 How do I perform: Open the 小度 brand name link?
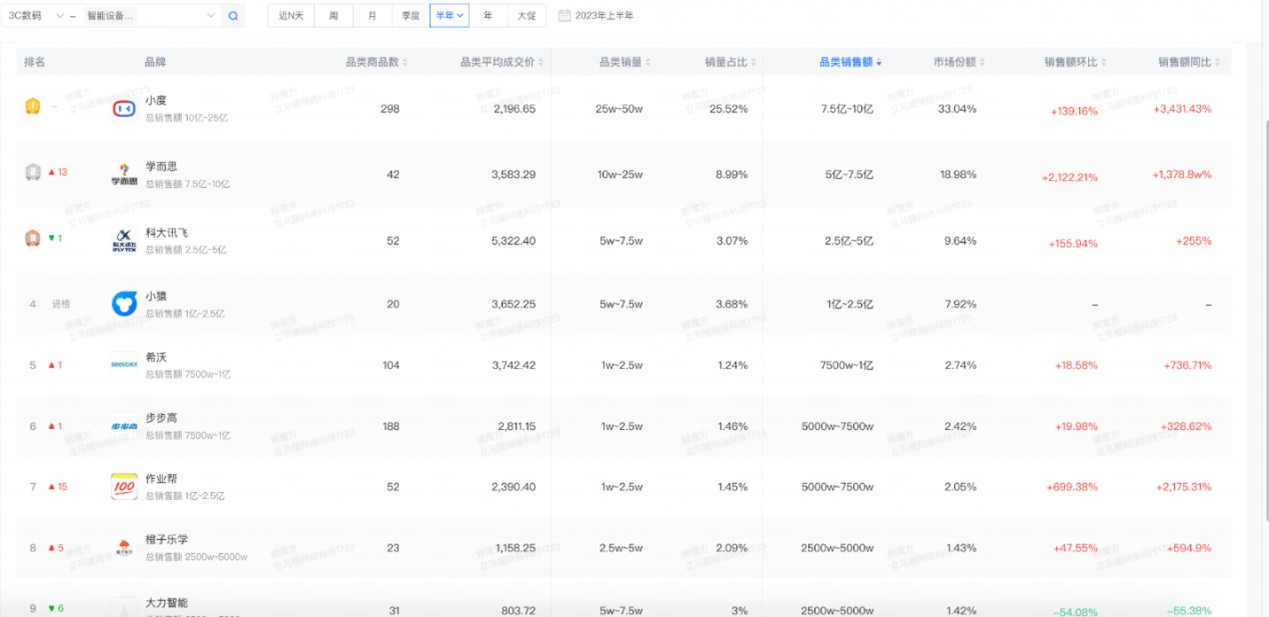point(156,101)
